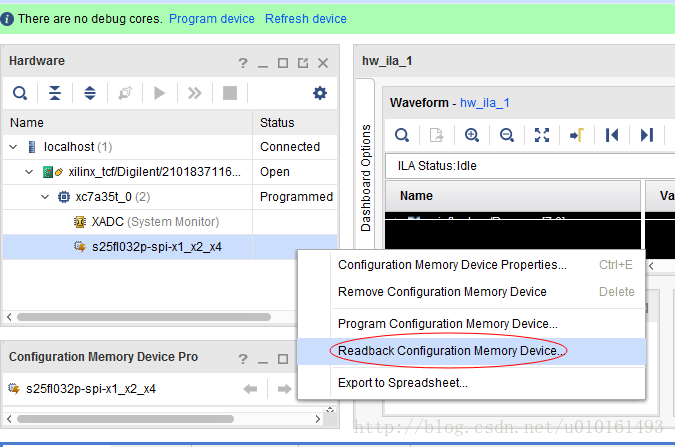Choose Readback Configuration Memory Device
Screen dimensions: 675x447
coord(471,351)
